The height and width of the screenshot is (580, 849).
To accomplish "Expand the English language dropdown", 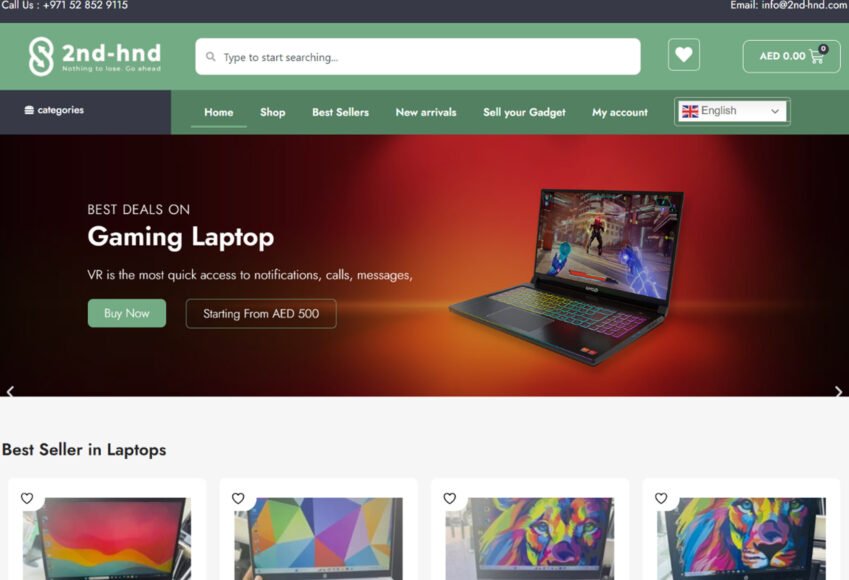I will point(732,112).
